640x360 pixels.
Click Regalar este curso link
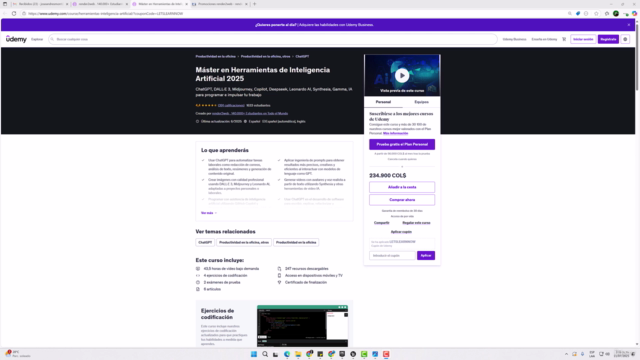click(416, 223)
